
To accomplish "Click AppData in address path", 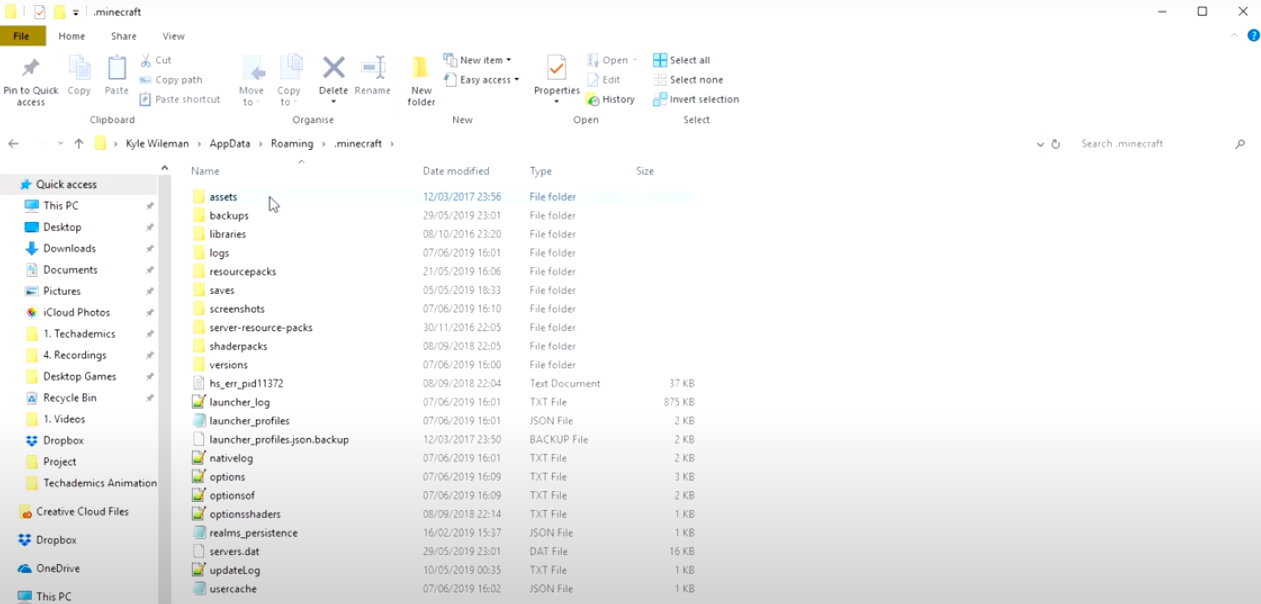I will [x=230, y=144].
